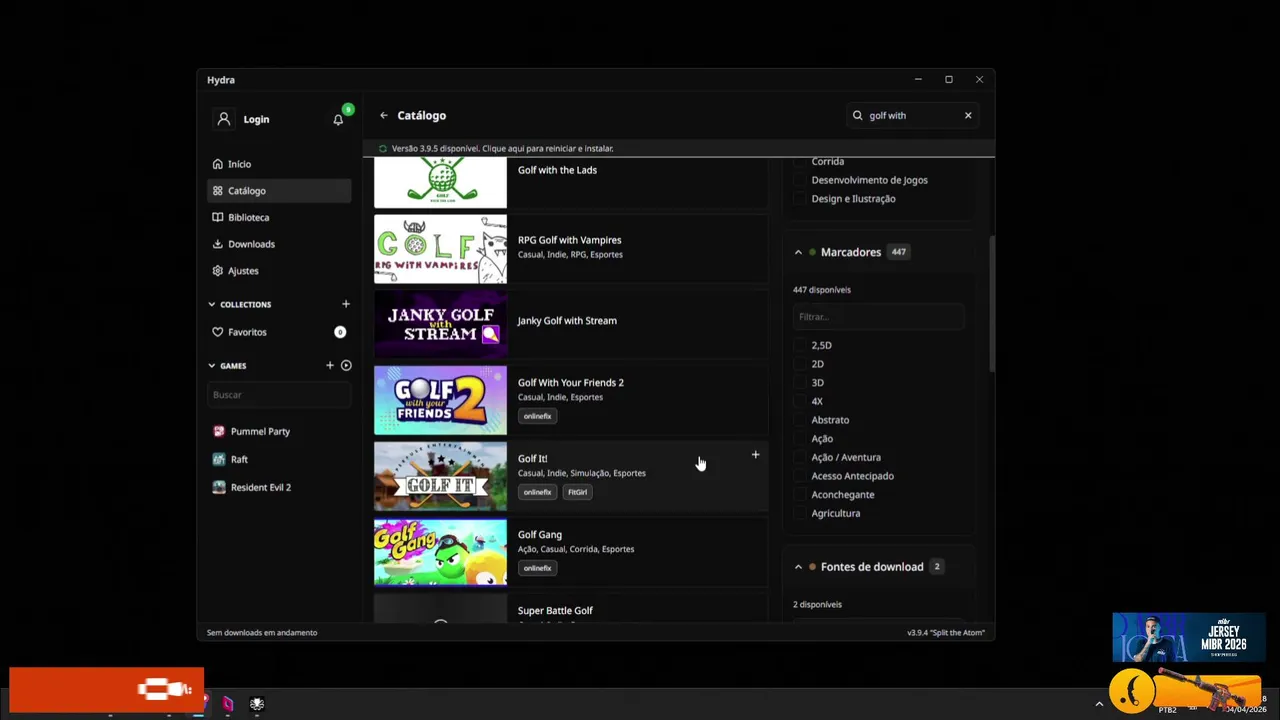Clear the search with the X icon

click(968, 115)
